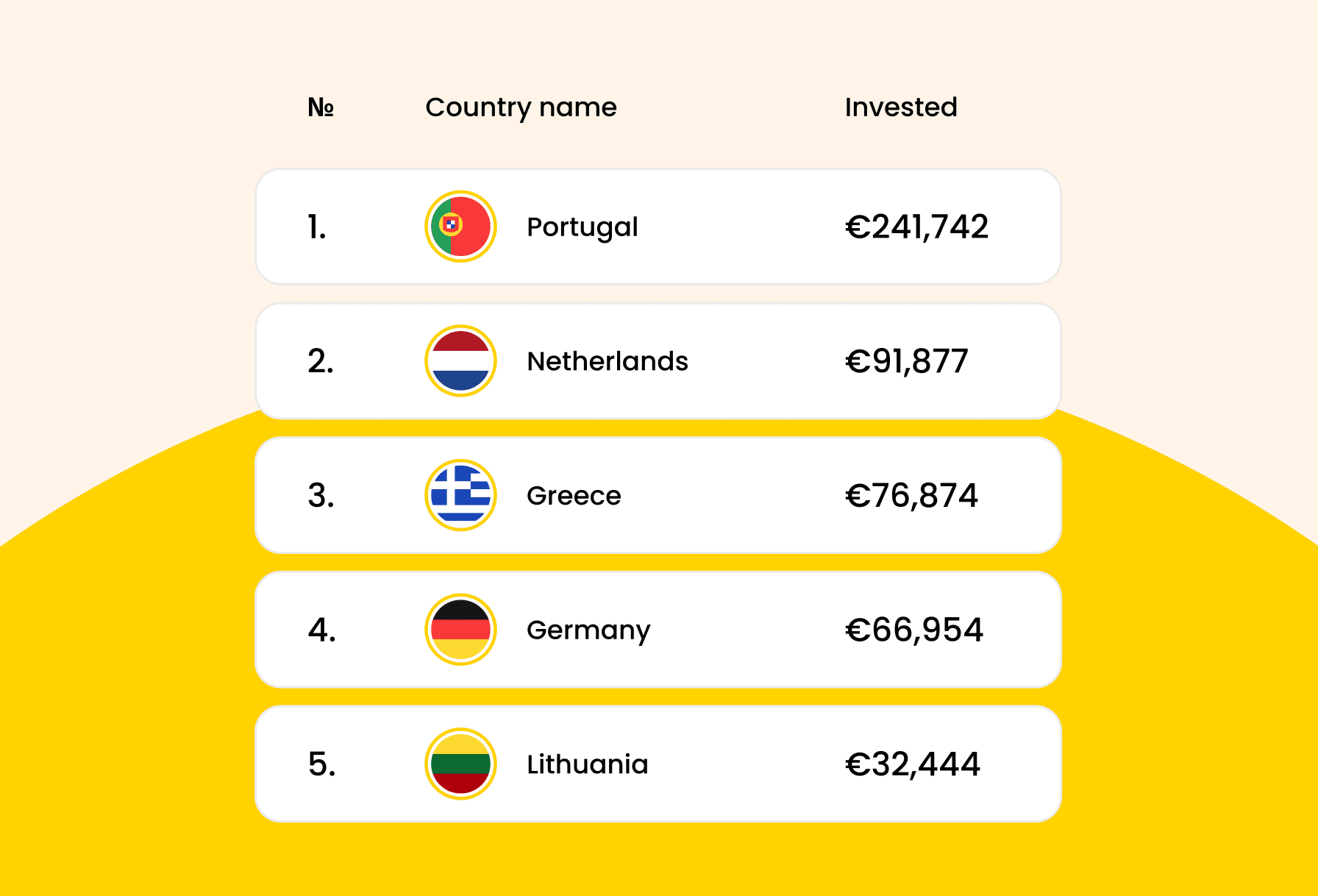This screenshot has height=896, width=1318.
Task: Click the €241,742 invested amount
Action: tap(916, 227)
